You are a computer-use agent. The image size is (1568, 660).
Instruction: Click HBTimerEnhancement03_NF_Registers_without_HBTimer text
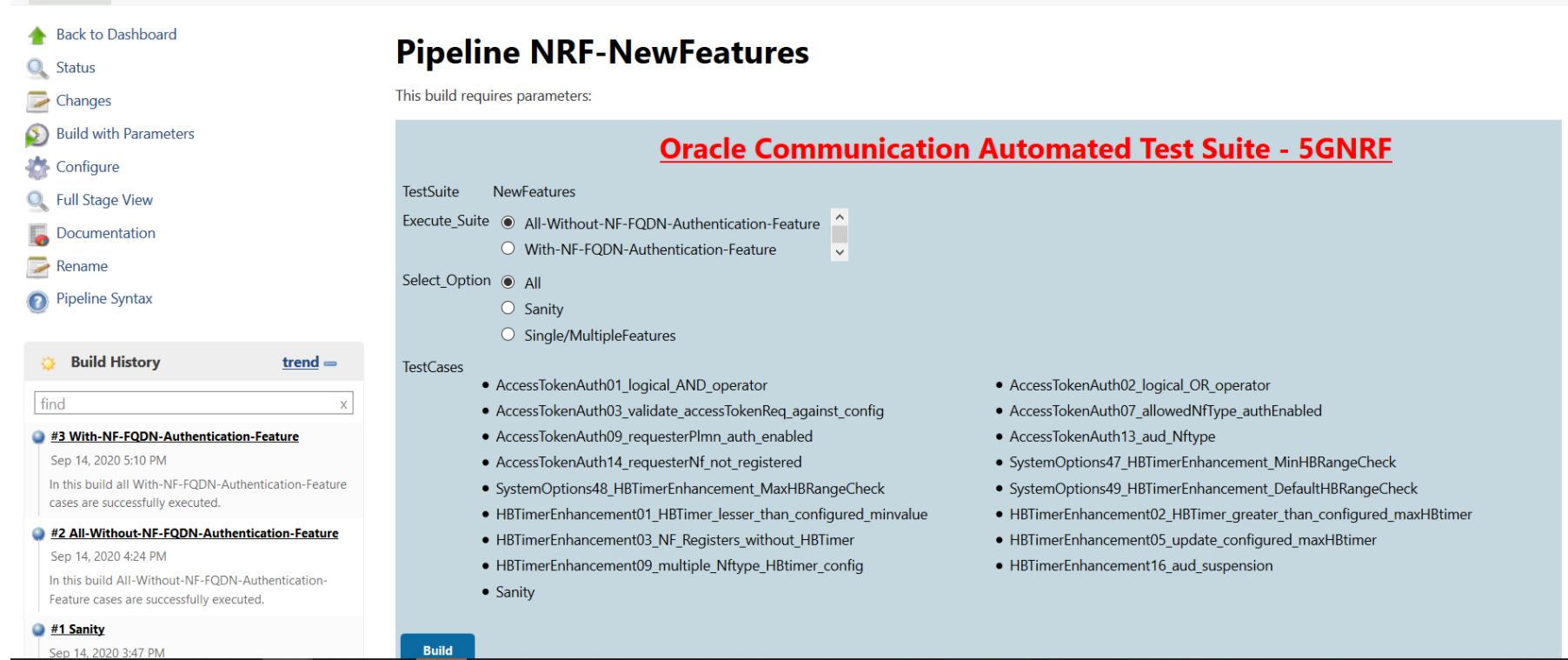(x=675, y=540)
